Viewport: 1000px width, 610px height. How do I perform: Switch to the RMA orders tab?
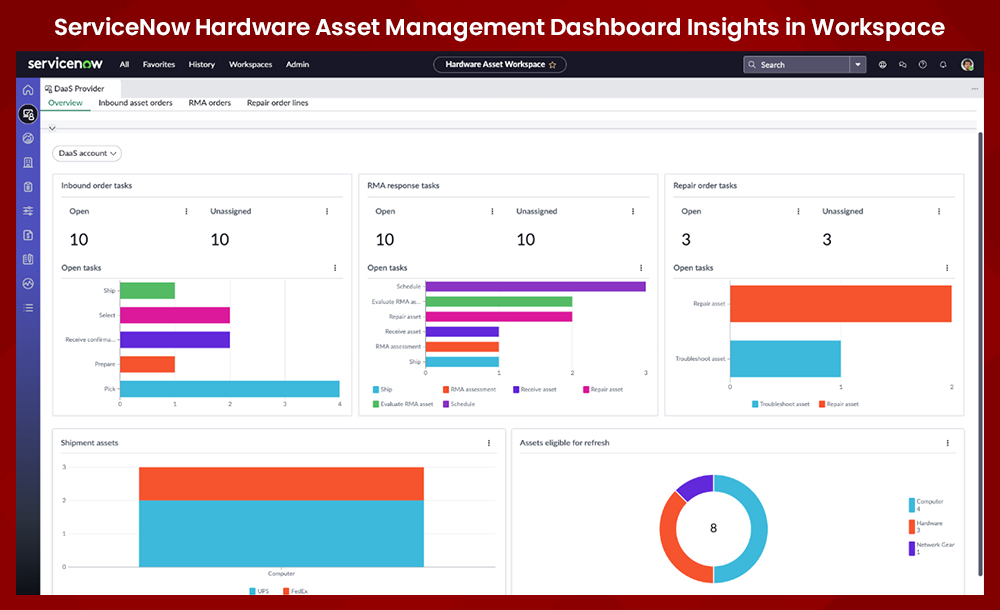(x=209, y=102)
